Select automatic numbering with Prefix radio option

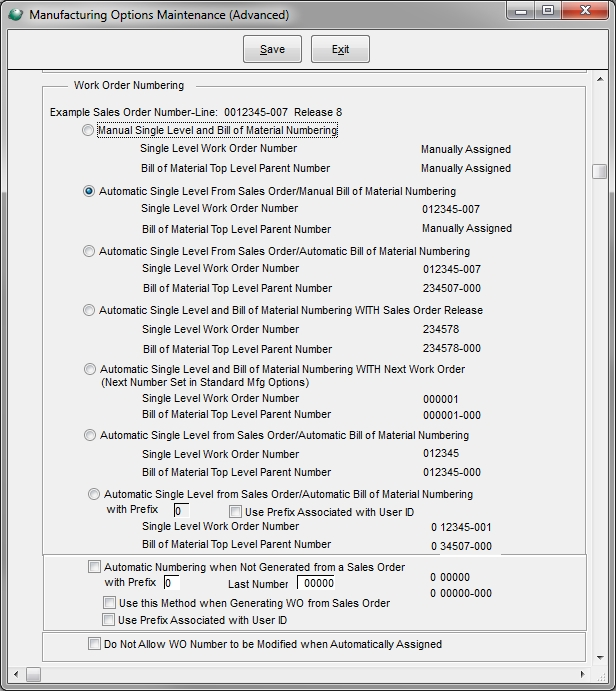click(x=93, y=494)
